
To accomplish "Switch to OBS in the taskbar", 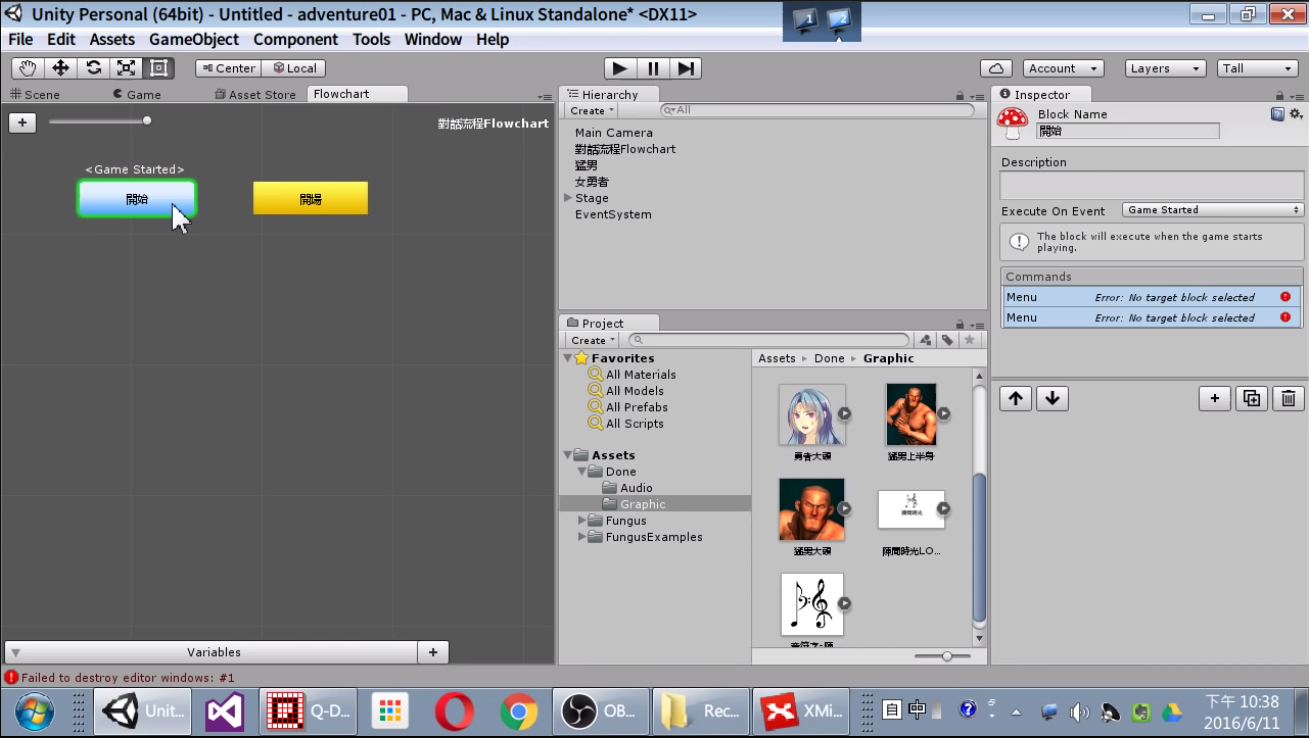I will point(601,712).
